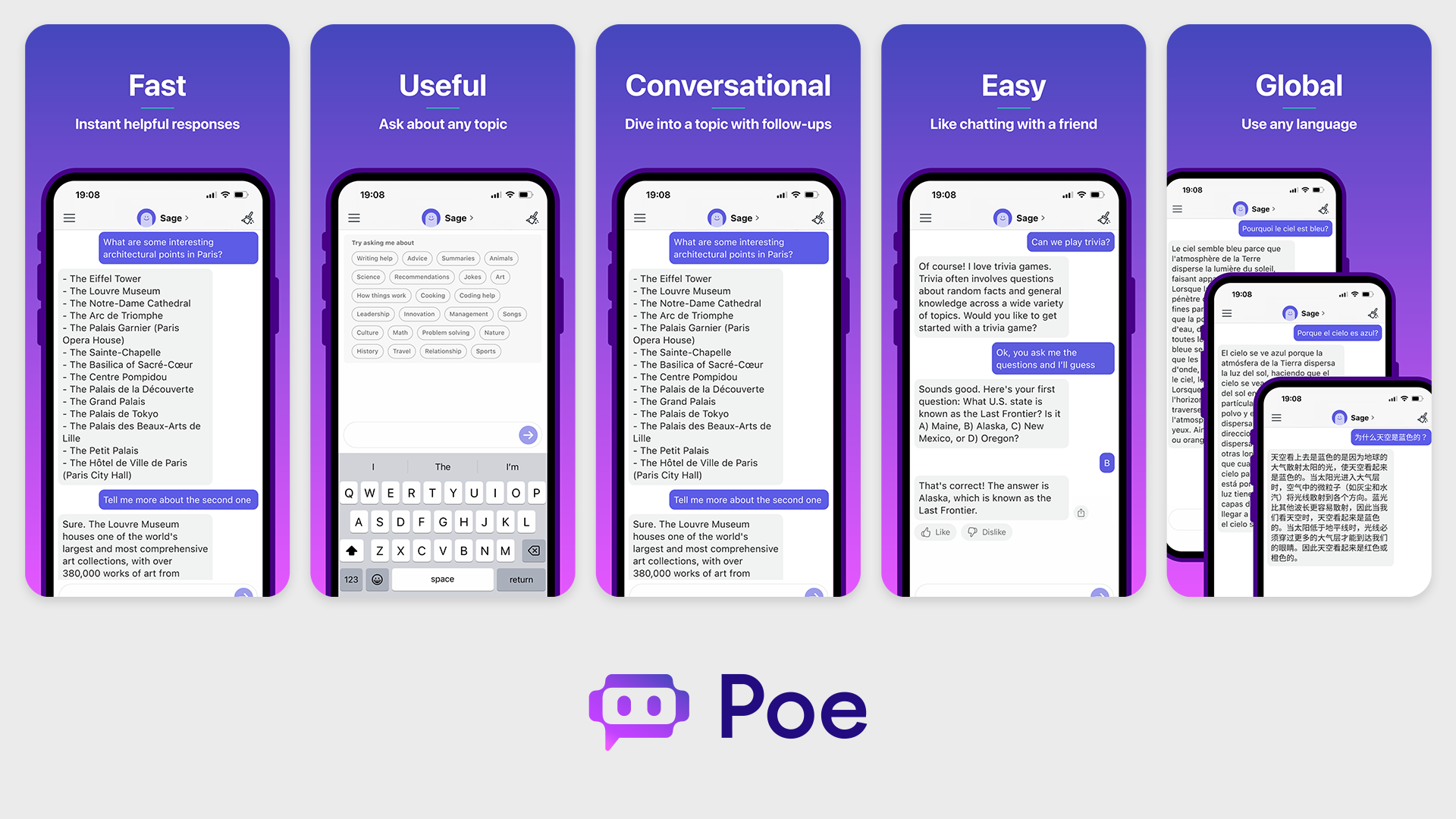Expand the Leadership topic category chip

(x=372, y=314)
